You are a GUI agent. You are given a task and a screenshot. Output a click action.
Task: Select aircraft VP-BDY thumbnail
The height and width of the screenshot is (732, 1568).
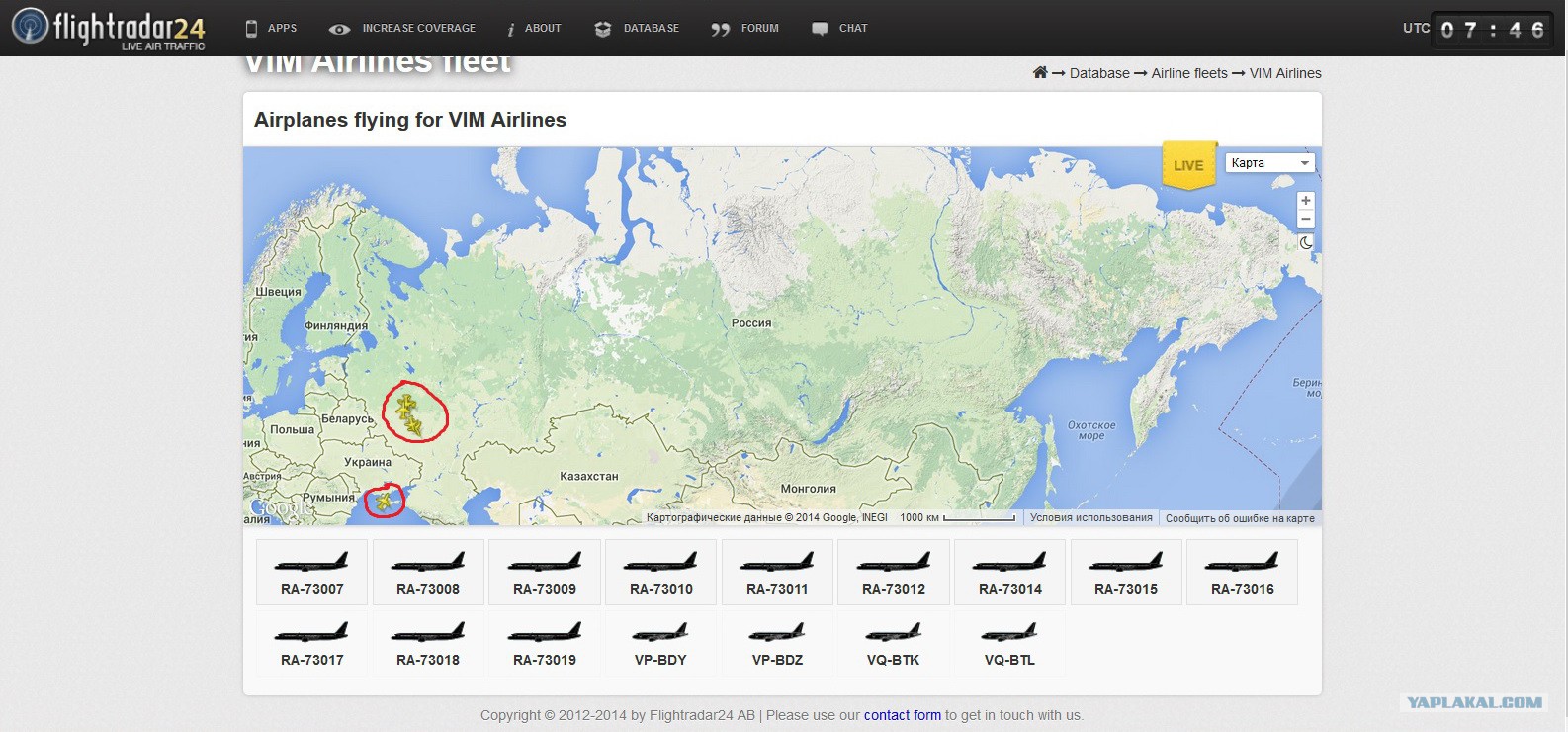coord(661,643)
